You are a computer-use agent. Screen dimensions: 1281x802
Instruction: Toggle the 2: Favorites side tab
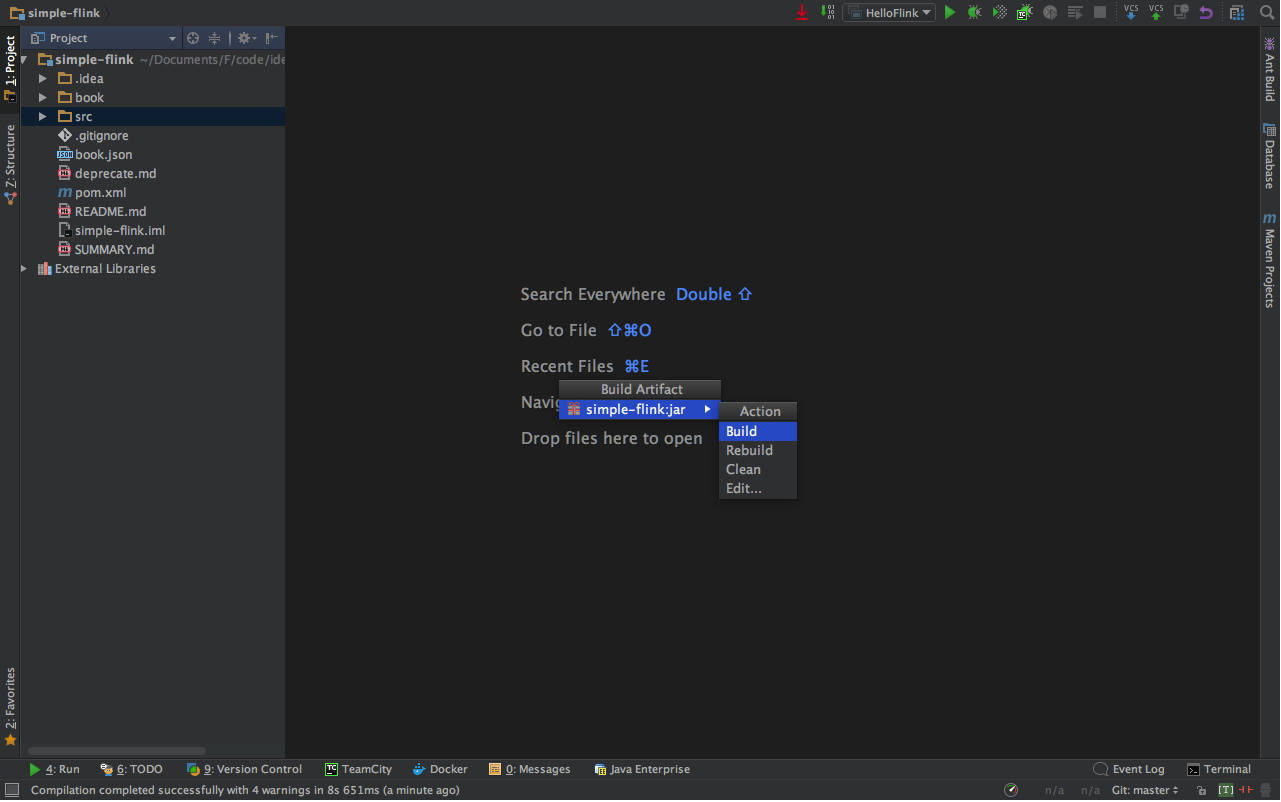[x=10, y=707]
